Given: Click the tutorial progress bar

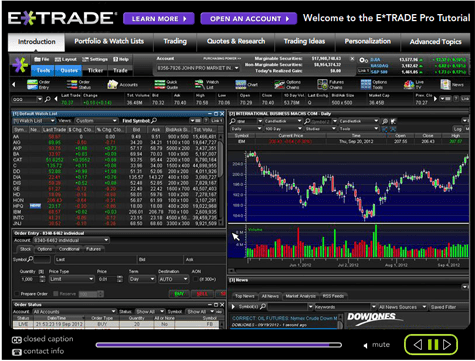Looking at the screenshot, I should pos(219,345).
